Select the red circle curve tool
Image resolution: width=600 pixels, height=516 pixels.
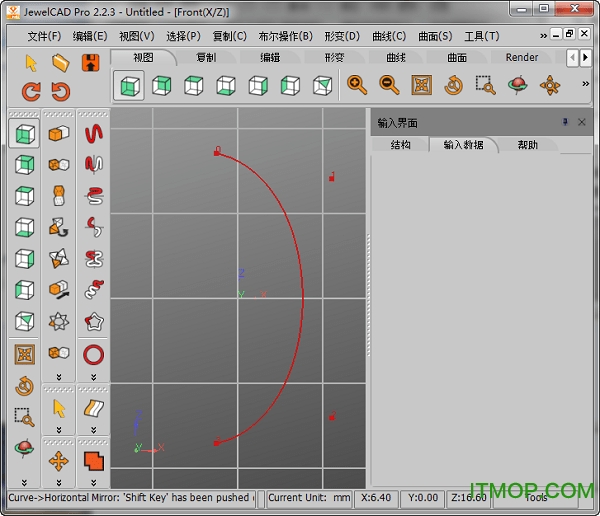[x=94, y=354]
